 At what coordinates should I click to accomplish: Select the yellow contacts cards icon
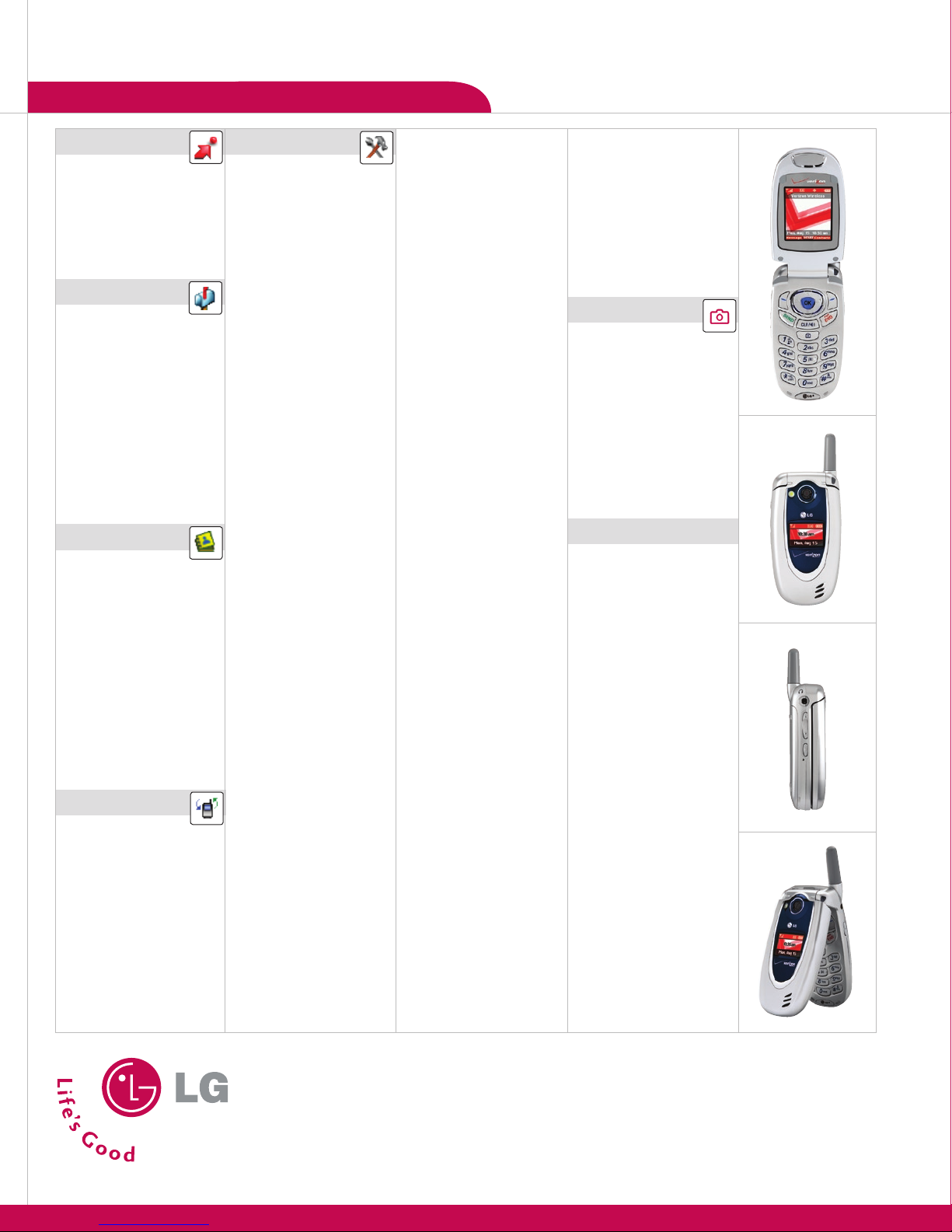pyautogui.click(x=206, y=543)
